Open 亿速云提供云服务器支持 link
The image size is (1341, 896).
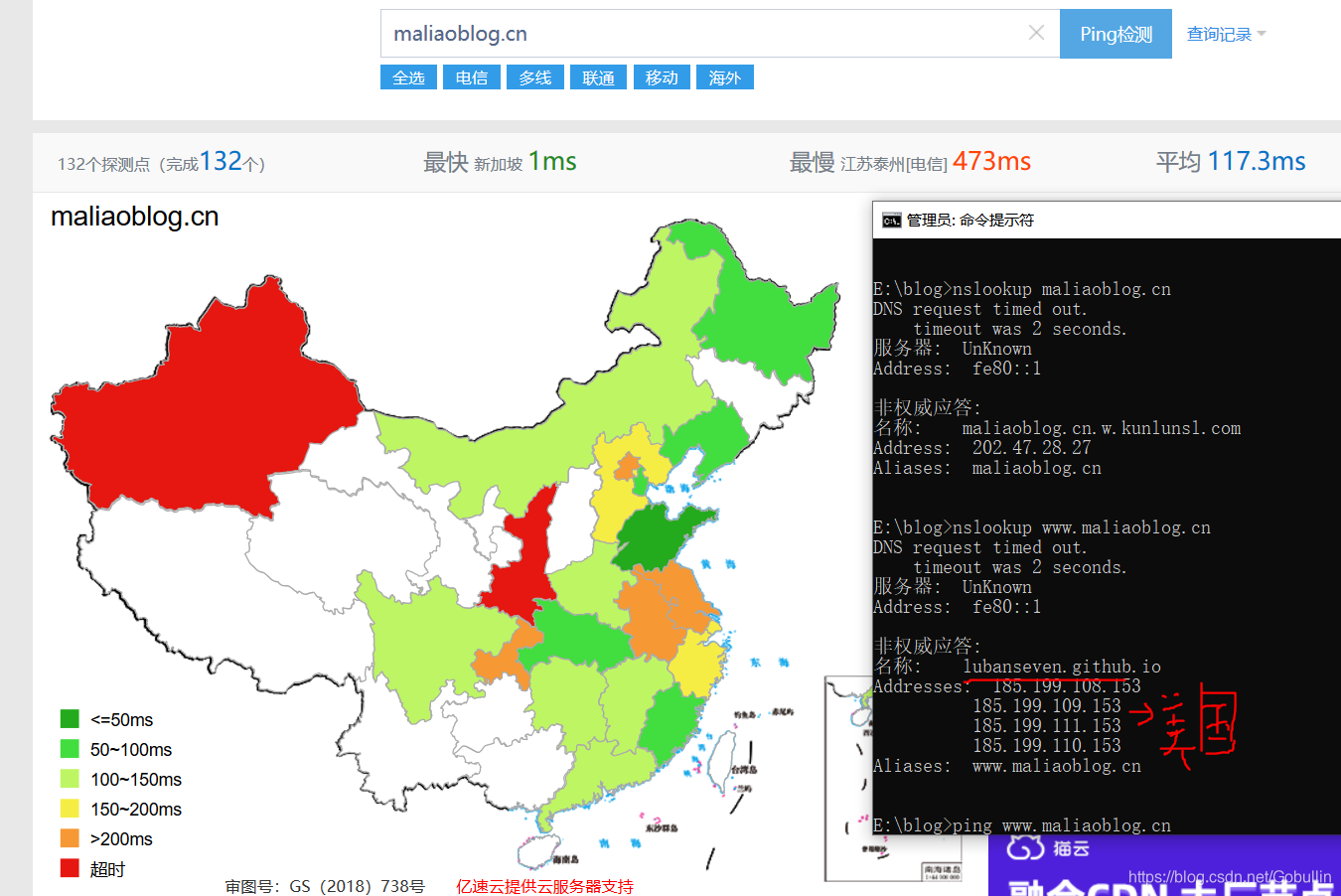pyautogui.click(x=544, y=886)
